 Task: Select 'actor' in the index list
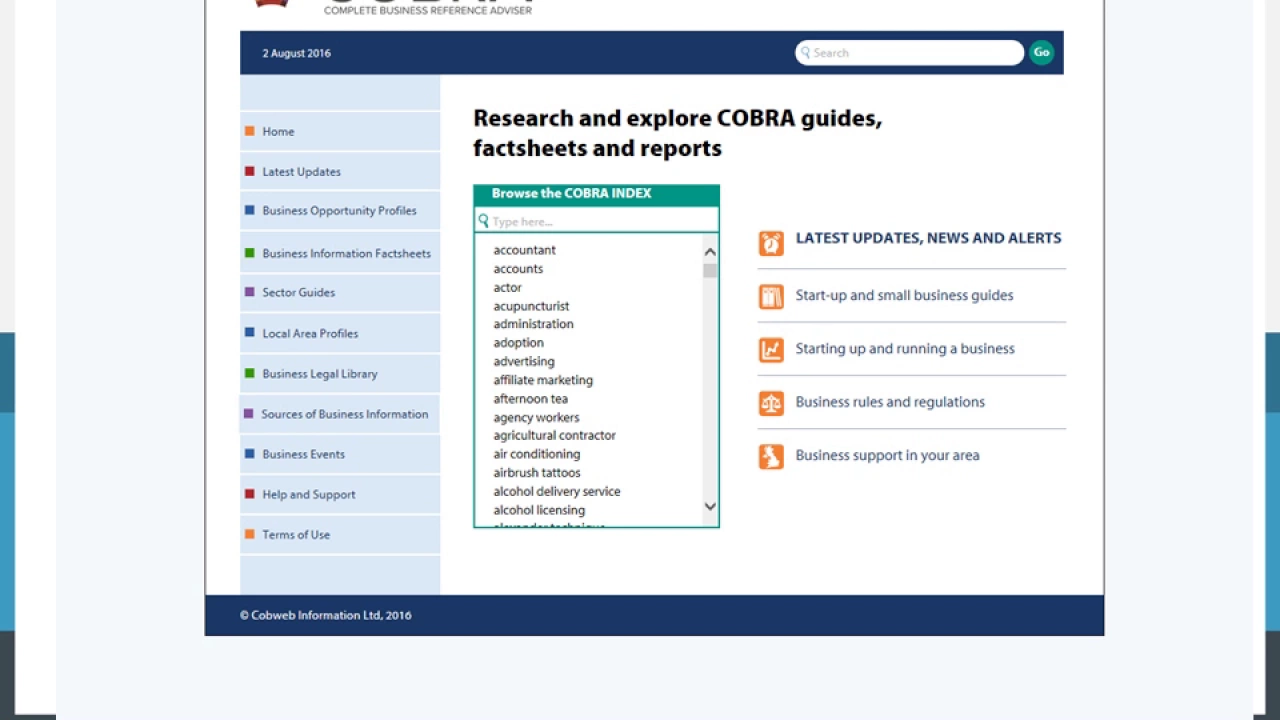pos(507,288)
